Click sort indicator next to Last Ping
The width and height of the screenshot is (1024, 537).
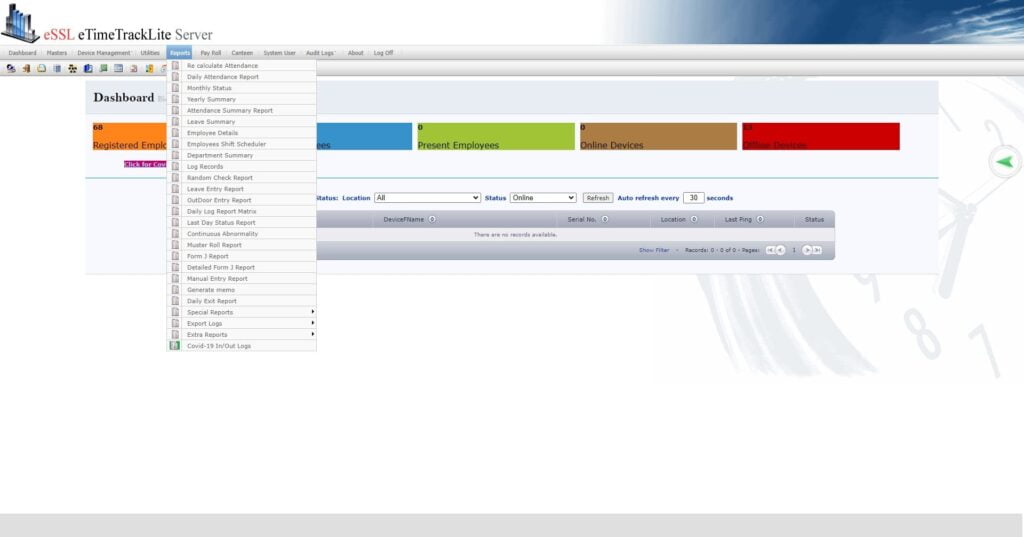pos(760,220)
